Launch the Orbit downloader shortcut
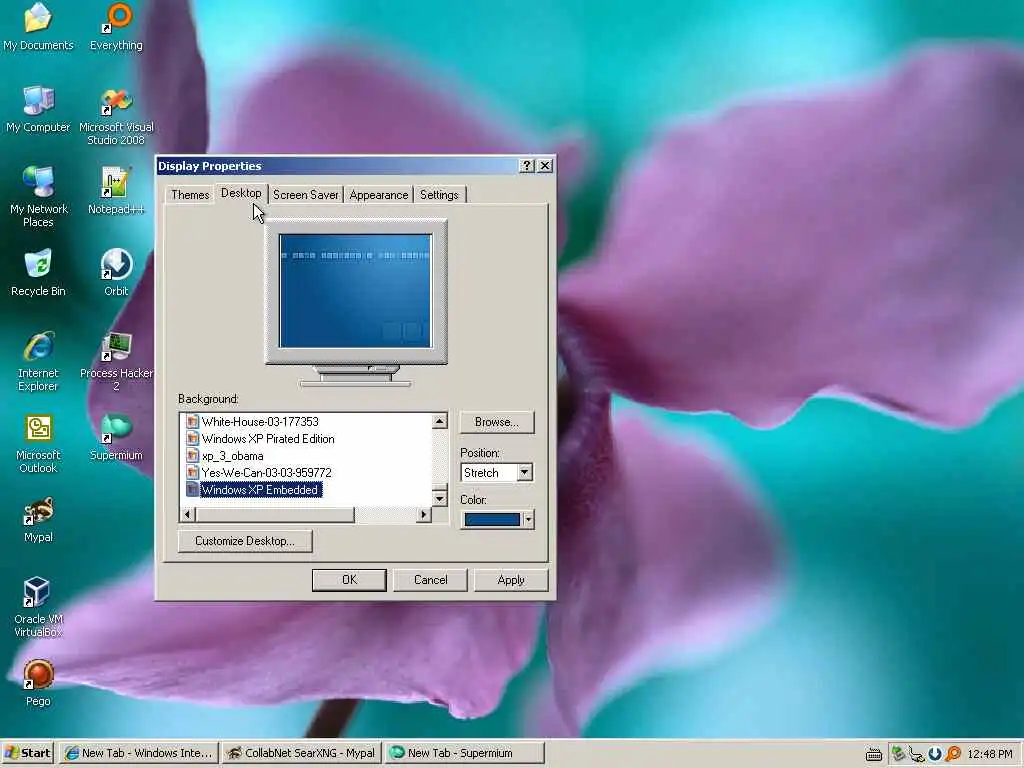 click(x=116, y=273)
